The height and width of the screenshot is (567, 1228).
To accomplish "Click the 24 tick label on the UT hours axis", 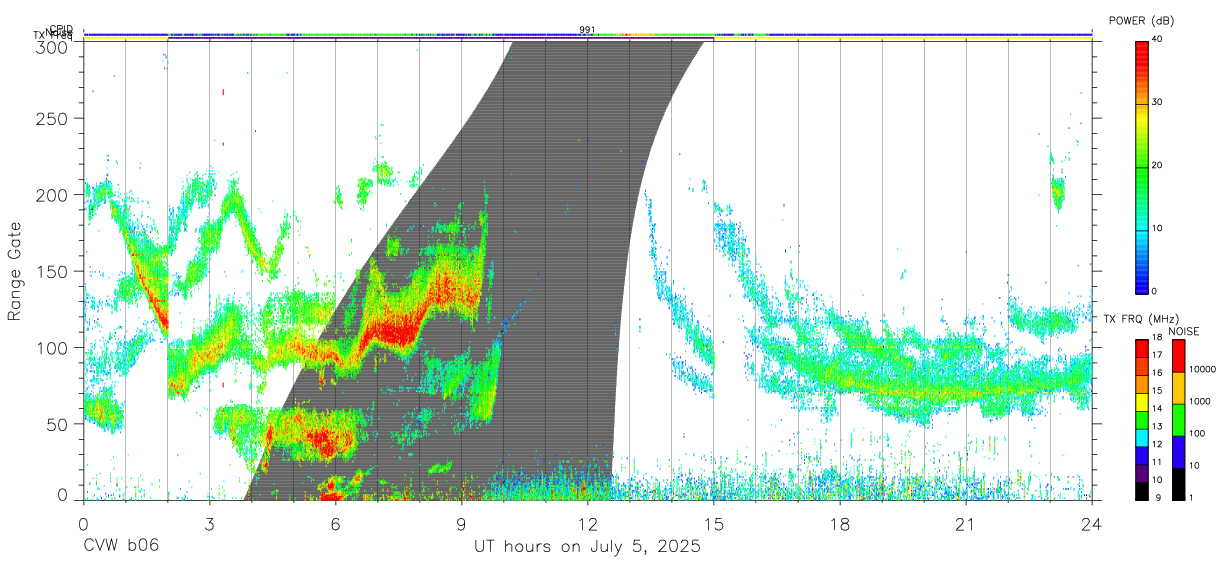I will pyautogui.click(x=1091, y=523).
